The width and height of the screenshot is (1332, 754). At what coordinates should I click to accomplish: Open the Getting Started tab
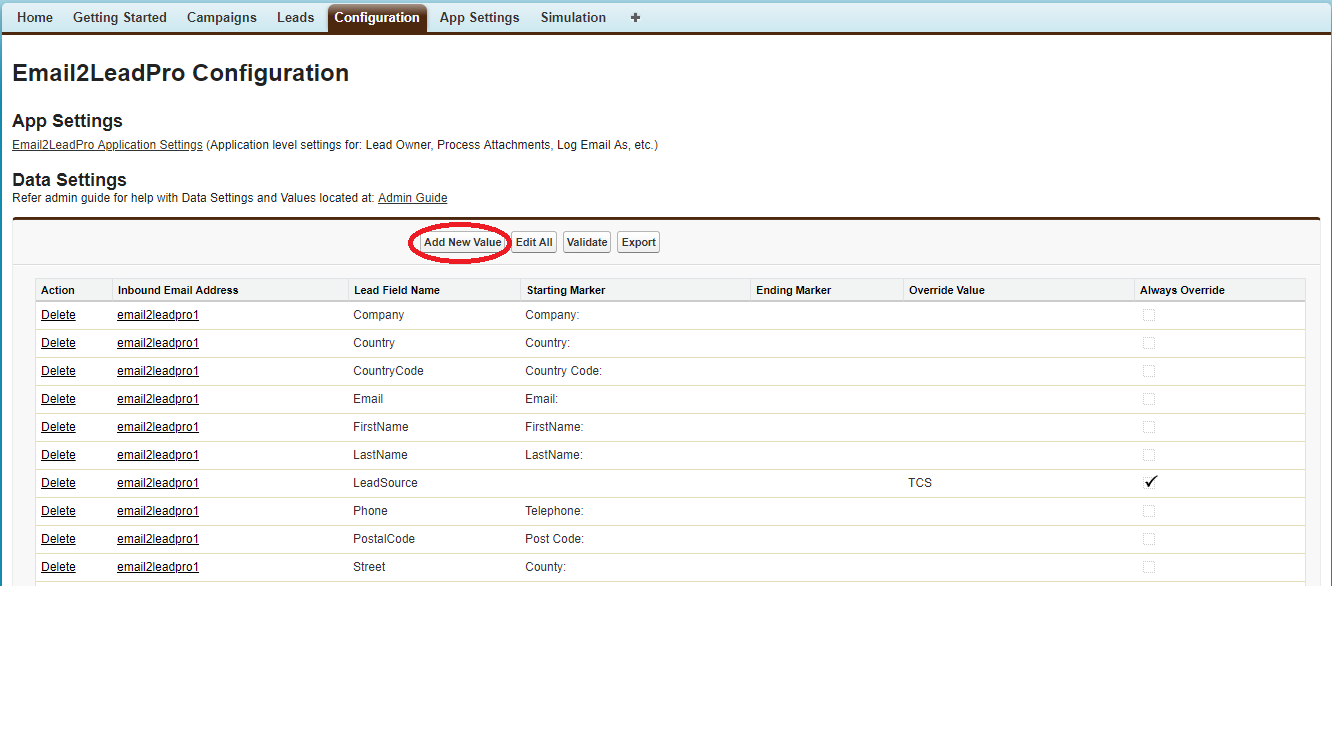pyautogui.click(x=120, y=18)
